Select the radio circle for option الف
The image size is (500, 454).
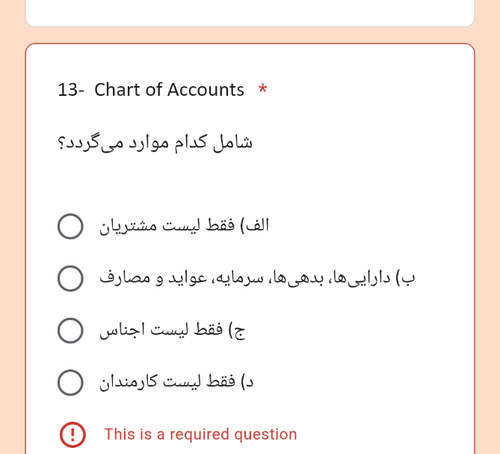coord(70,226)
